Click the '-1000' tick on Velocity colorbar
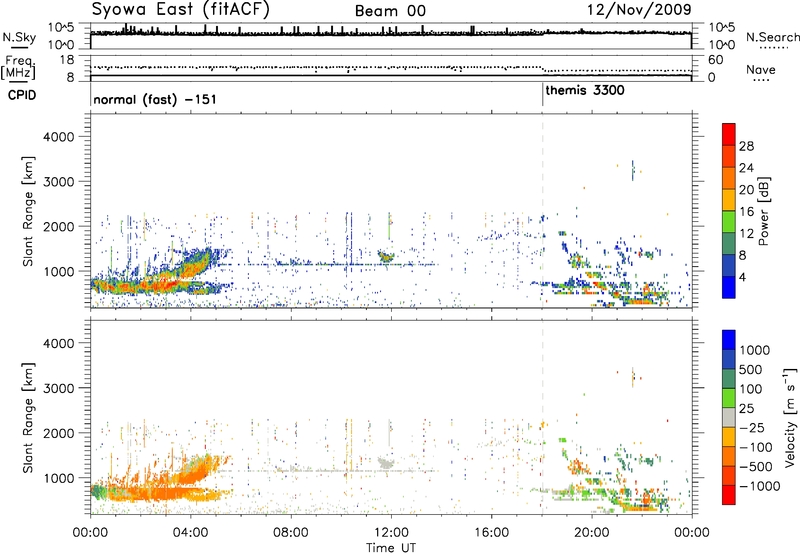This screenshot has width=800, height=554. (x=759, y=486)
